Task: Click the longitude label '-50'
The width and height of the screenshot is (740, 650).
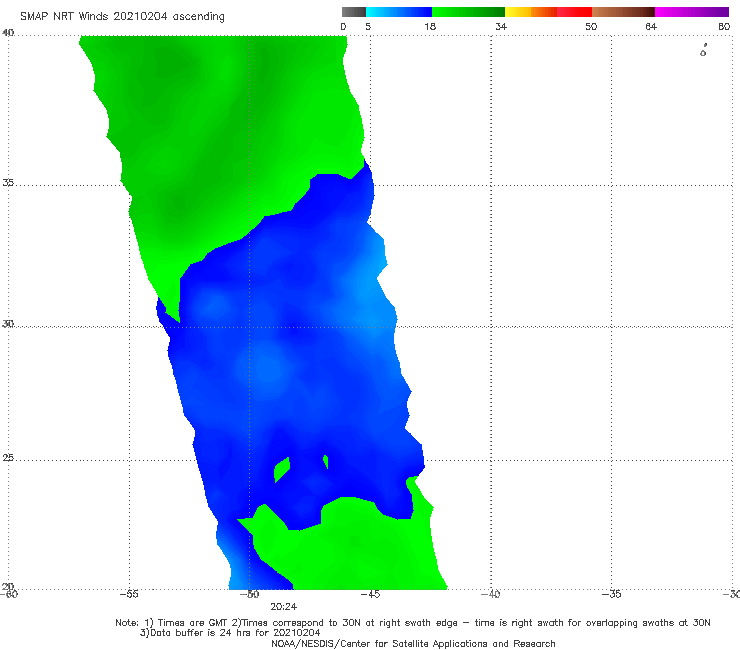Action: (x=249, y=594)
